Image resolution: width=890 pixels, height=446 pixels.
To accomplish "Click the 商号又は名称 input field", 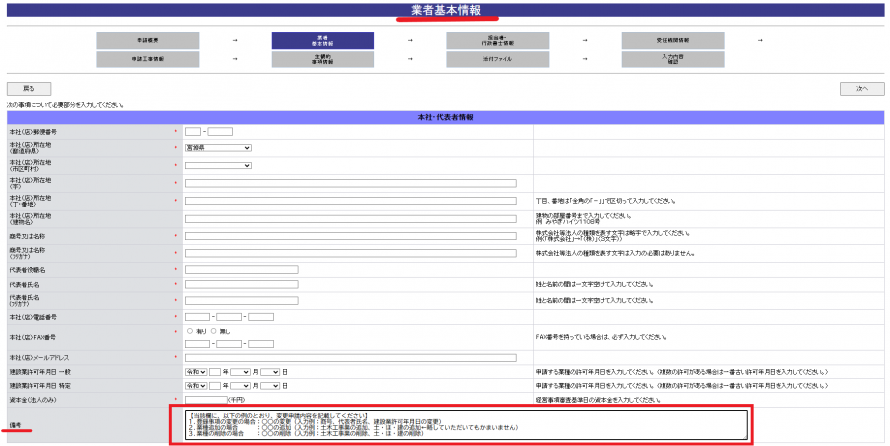I will click(x=351, y=235).
